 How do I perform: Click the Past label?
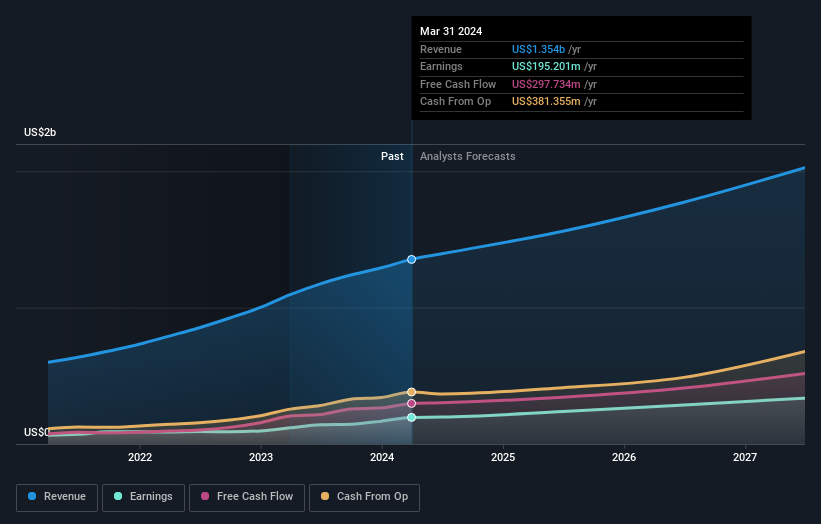coord(392,157)
